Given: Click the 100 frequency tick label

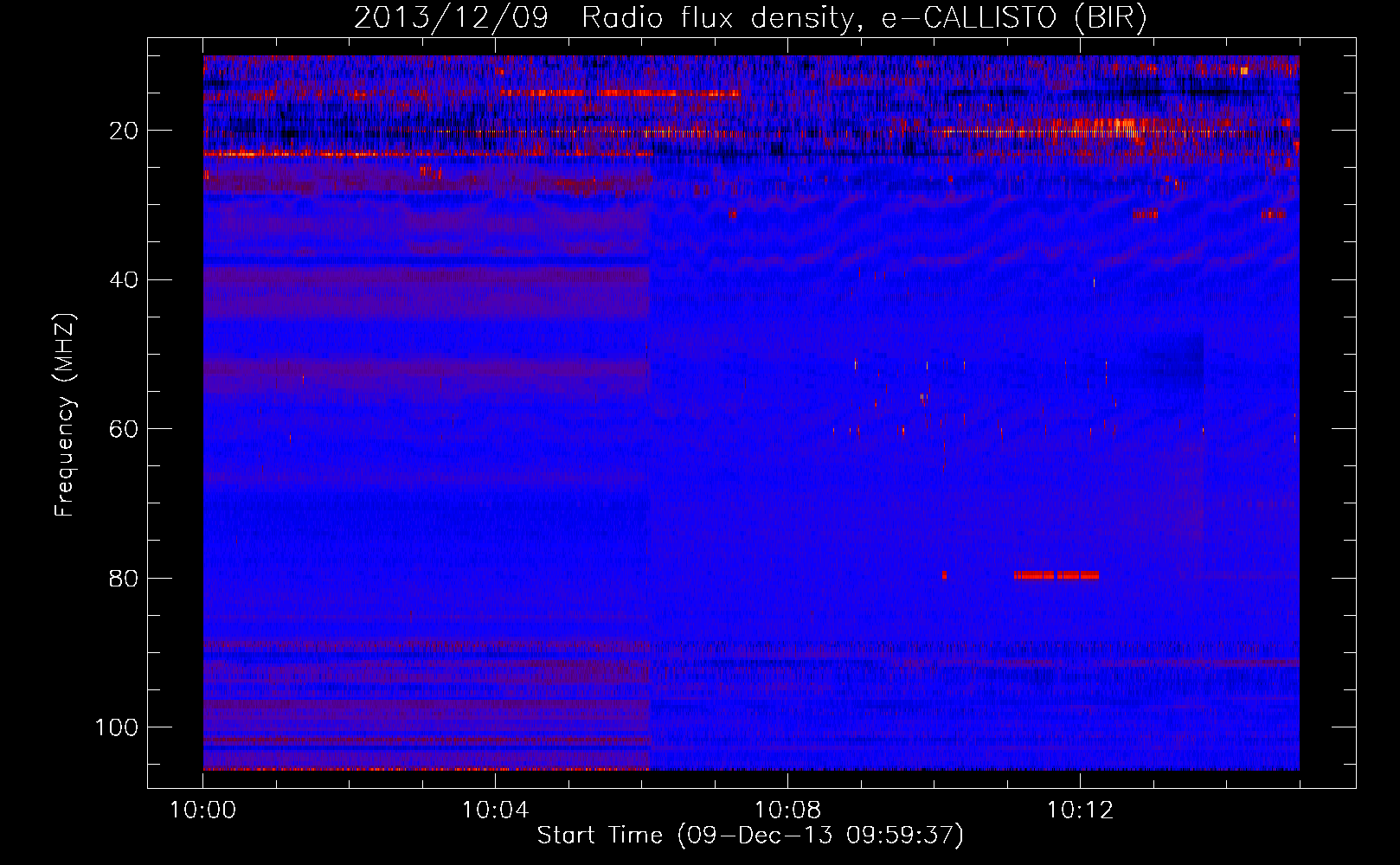Looking at the screenshot, I should (x=117, y=727).
